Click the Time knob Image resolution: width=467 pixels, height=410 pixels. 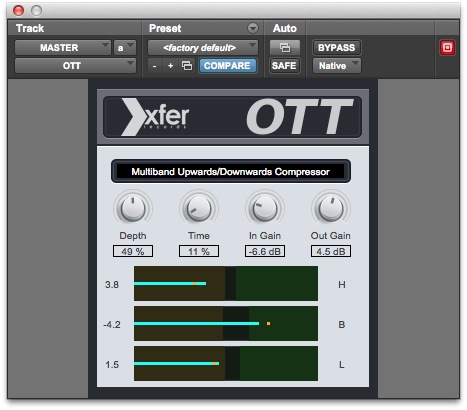[x=199, y=209]
